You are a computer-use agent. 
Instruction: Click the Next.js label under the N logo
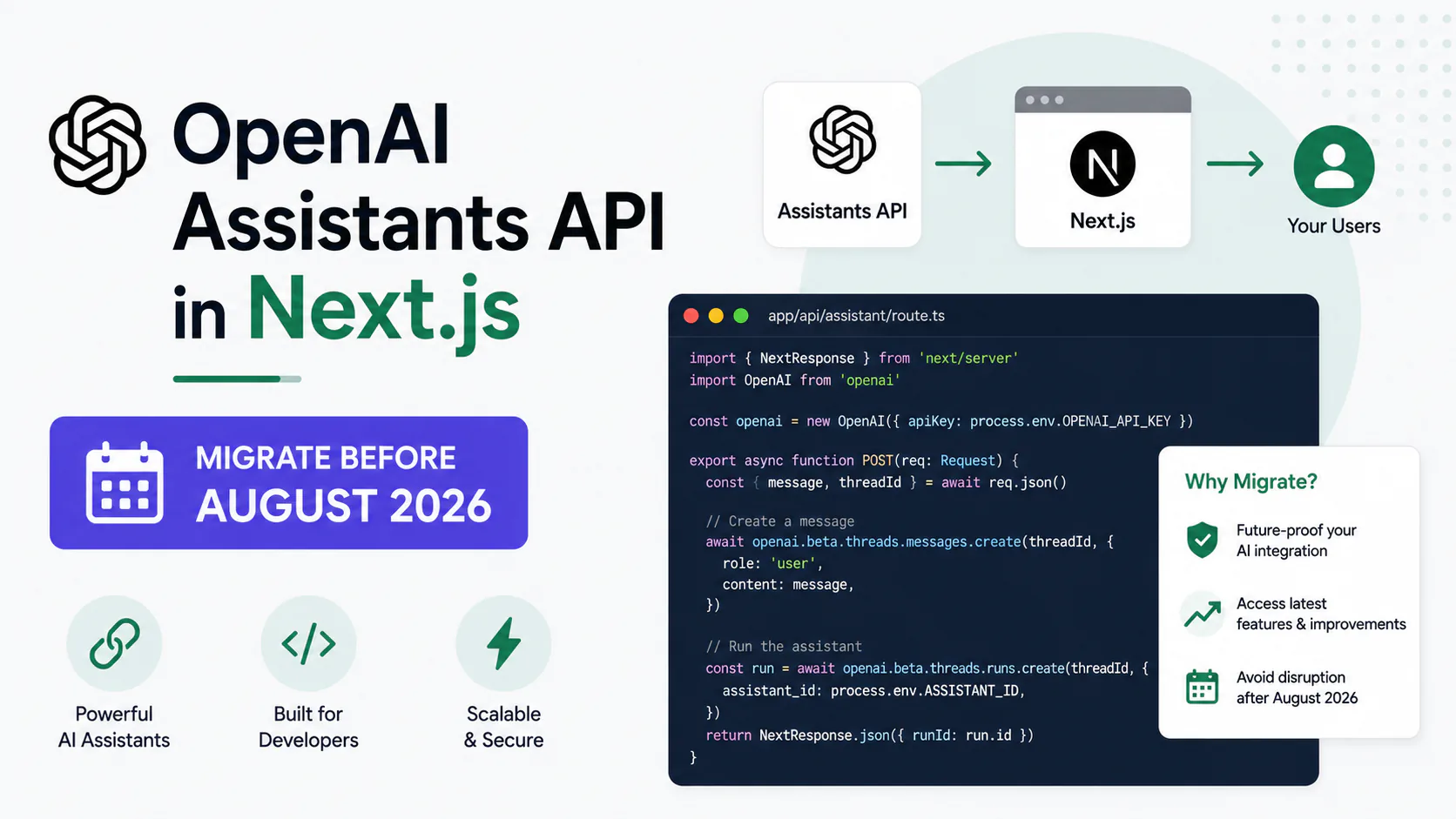point(1102,221)
